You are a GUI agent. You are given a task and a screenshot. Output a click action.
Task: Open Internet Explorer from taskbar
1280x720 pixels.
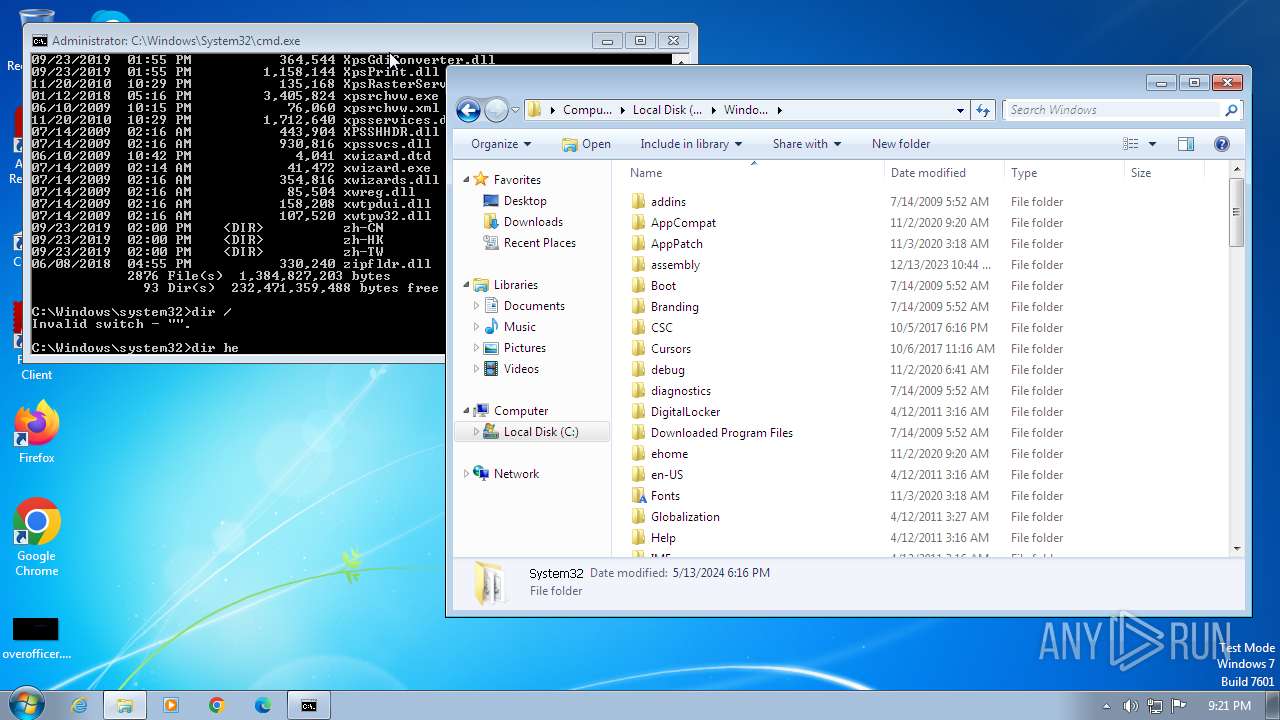click(x=79, y=705)
